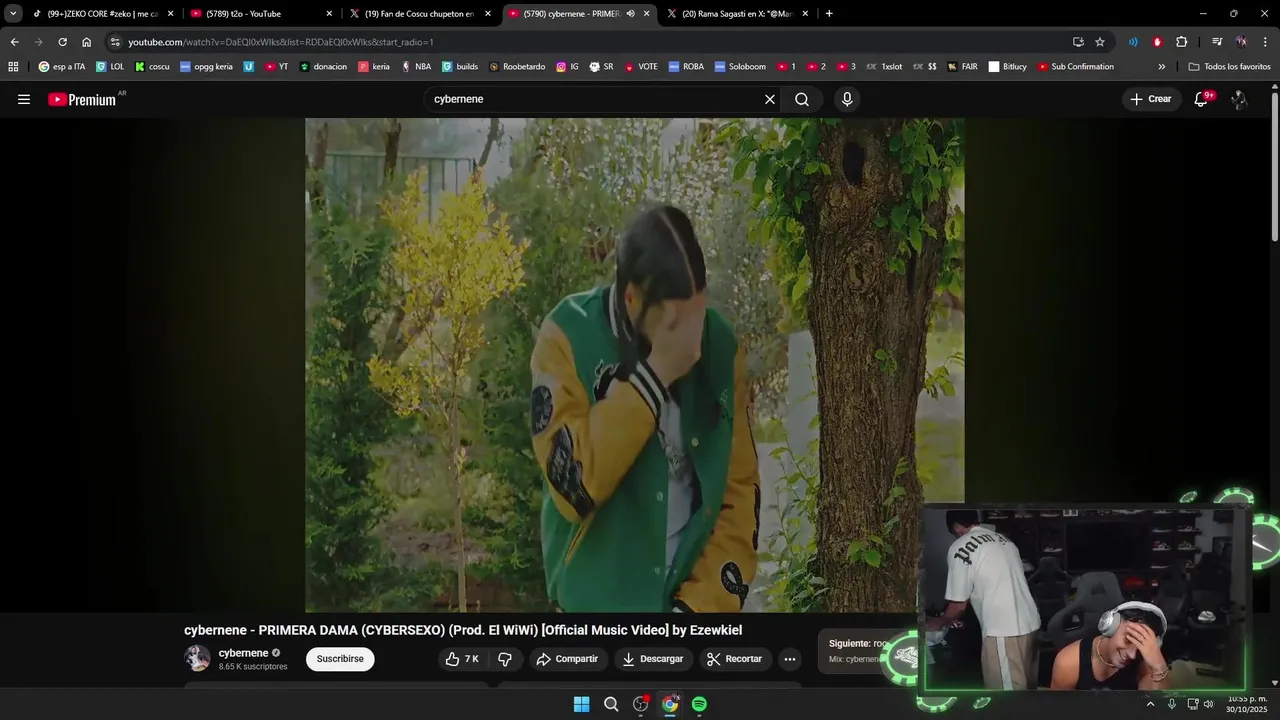Open the Extensions puzzle menu
This screenshot has width=1280, height=720.
(1182, 42)
